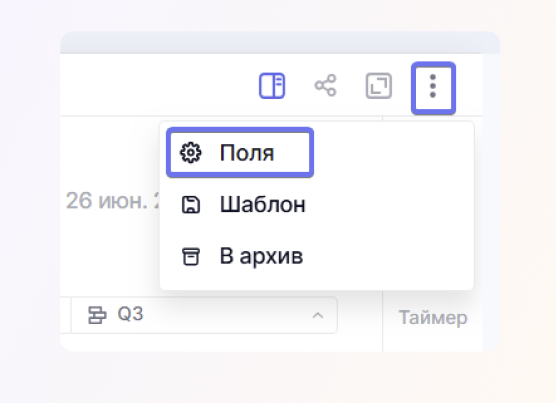Select the Поля menu entry
Screen dimensions: 556x403
pyautogui.click(x=240, y=153)
